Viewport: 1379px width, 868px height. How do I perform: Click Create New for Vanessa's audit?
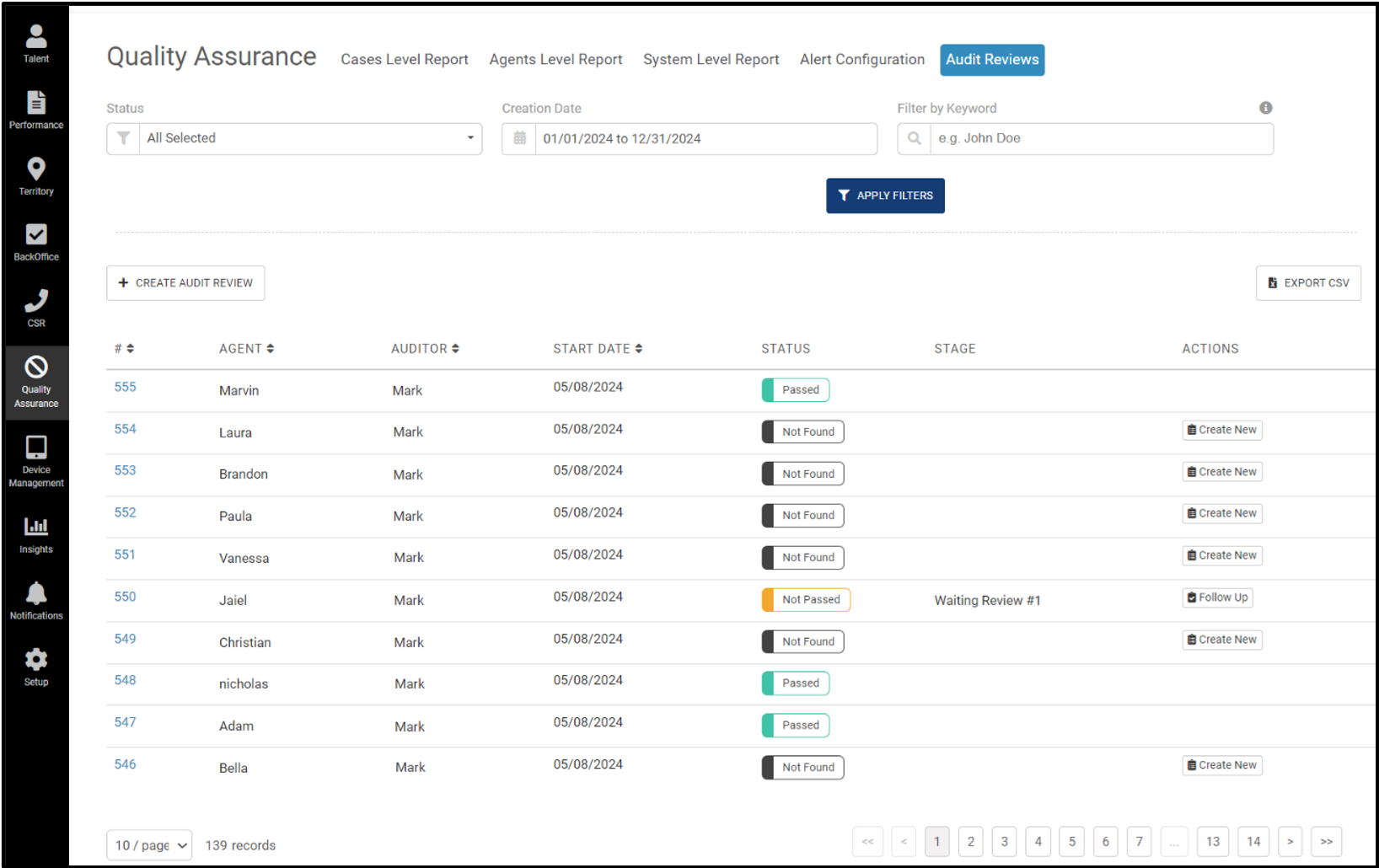click(1222, 555)
